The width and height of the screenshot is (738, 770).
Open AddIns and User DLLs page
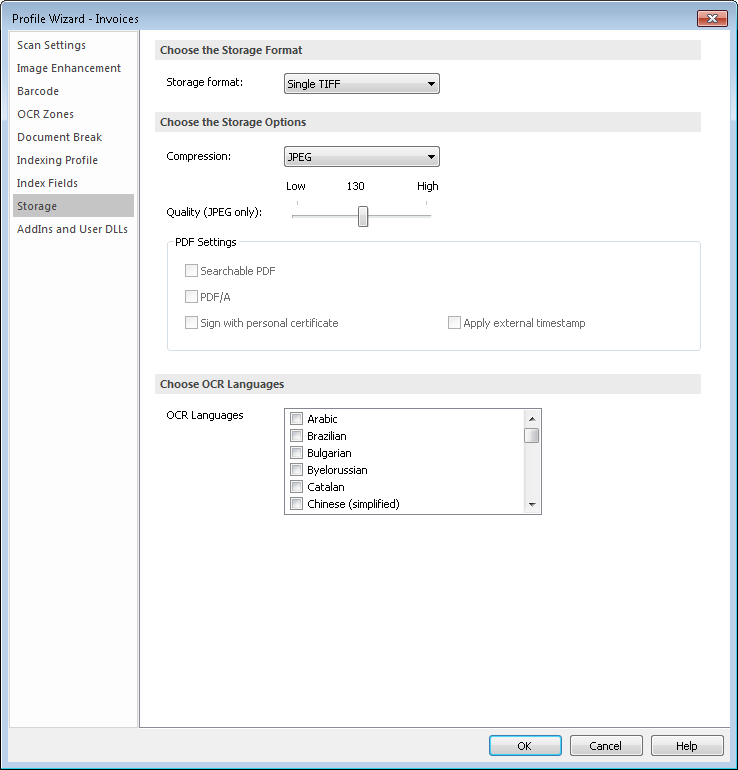72,229
